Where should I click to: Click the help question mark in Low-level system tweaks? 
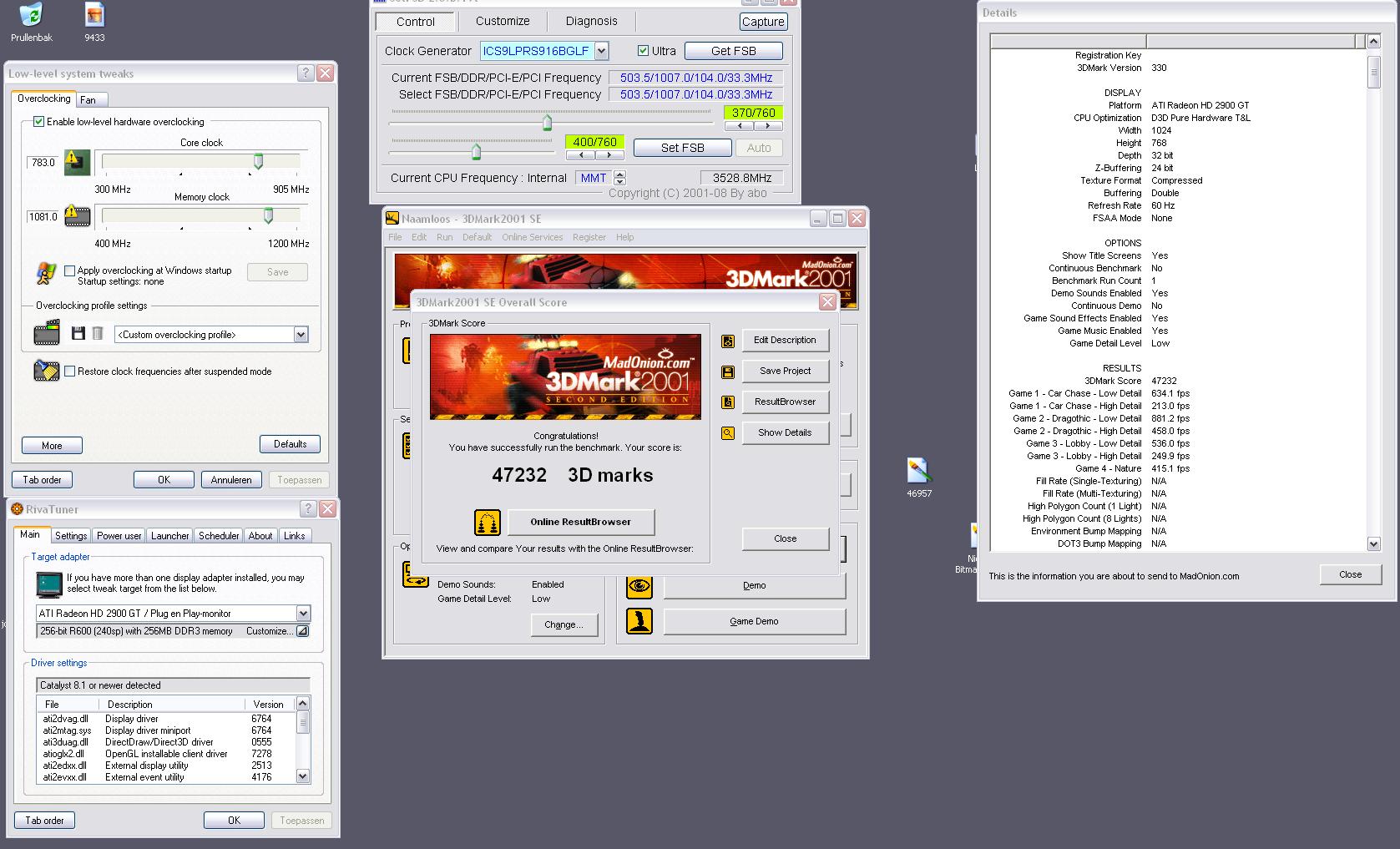306,73
